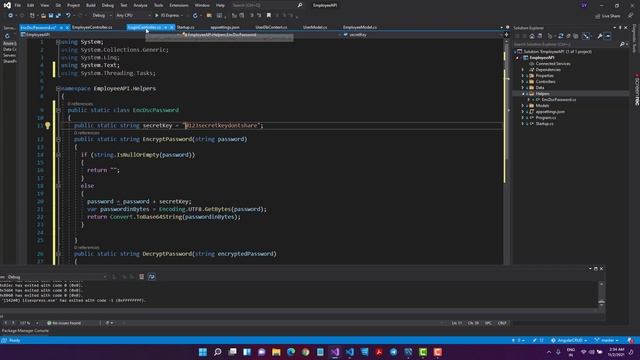Start debugging with IIS Express

168,16
